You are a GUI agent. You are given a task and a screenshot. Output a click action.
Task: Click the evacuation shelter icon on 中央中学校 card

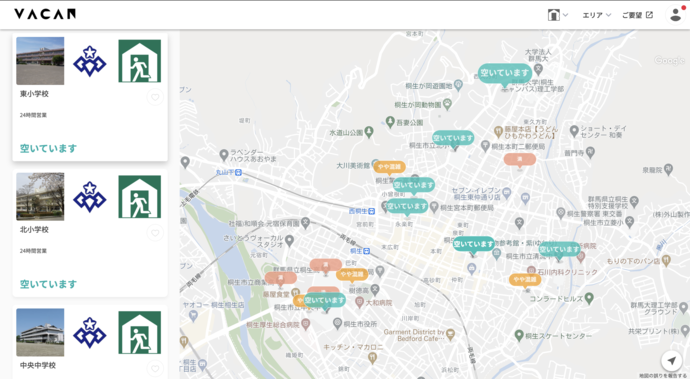[139, 332]
